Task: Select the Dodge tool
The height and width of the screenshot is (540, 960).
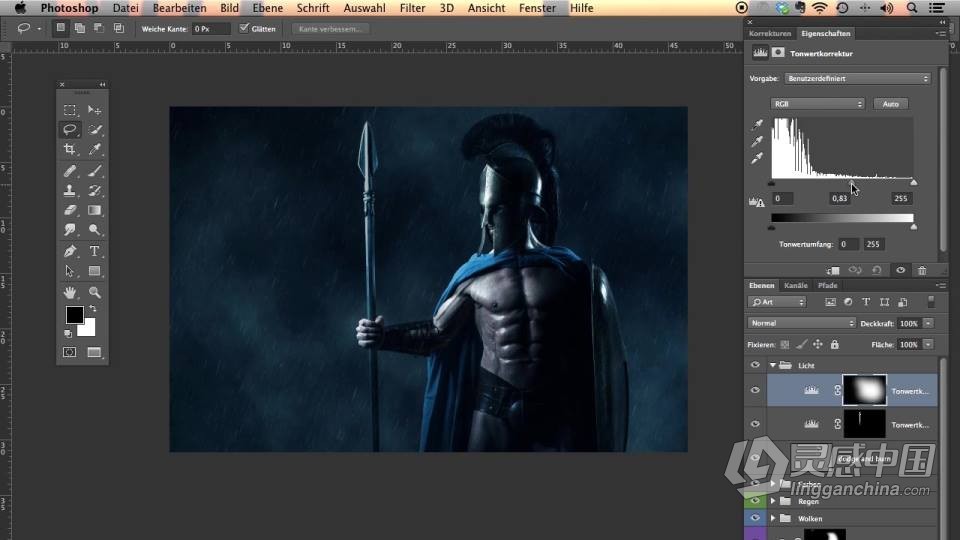Action: coord(94,230)
